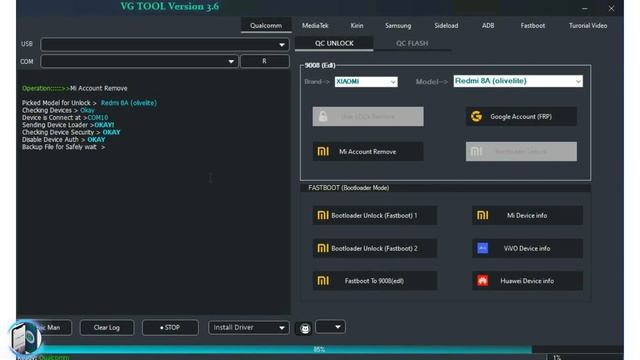Screen dimensions: 640x360
Task: Click the Mi Device info button
Action: [527, 216]
